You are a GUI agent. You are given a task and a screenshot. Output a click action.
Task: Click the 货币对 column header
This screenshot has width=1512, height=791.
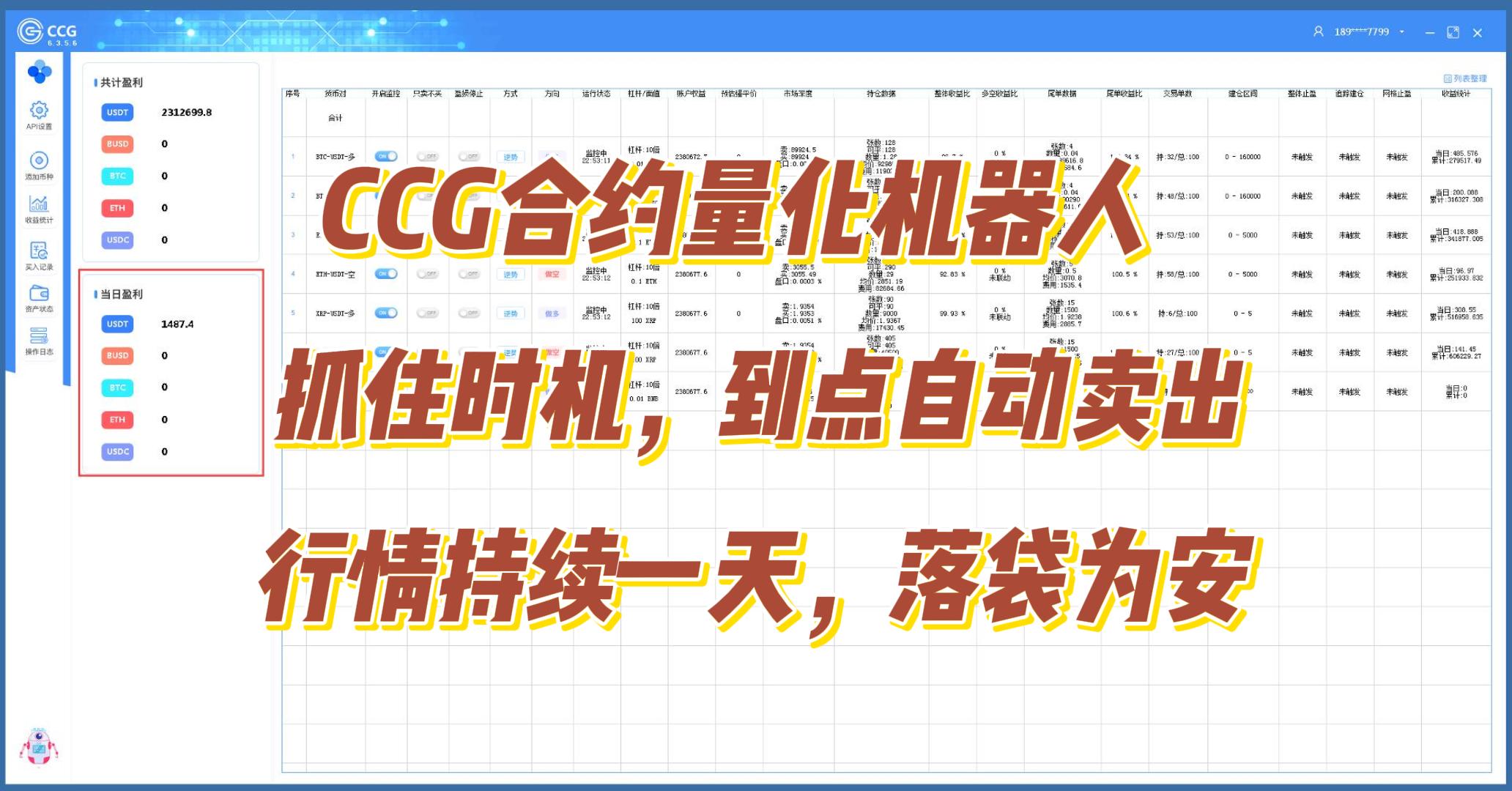point(335,94)
